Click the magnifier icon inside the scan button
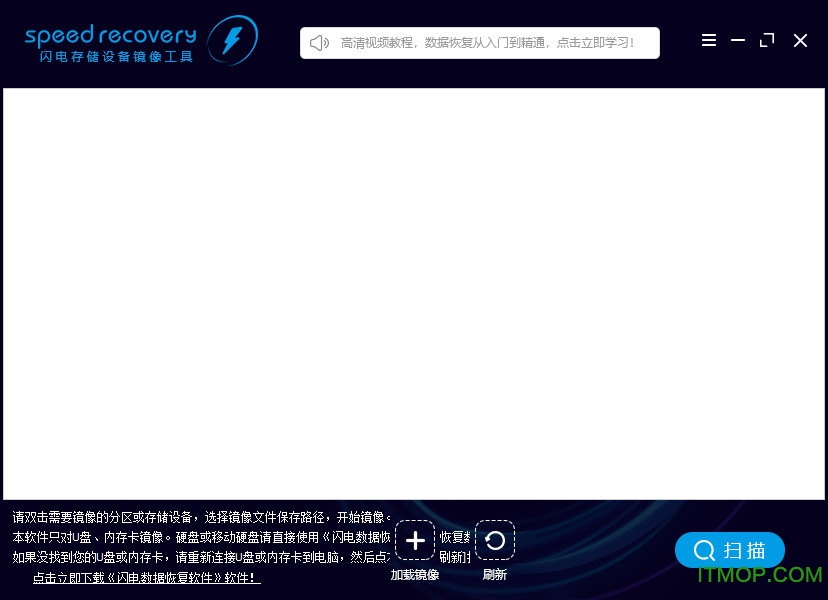828x600 pixels. [706, 550]
